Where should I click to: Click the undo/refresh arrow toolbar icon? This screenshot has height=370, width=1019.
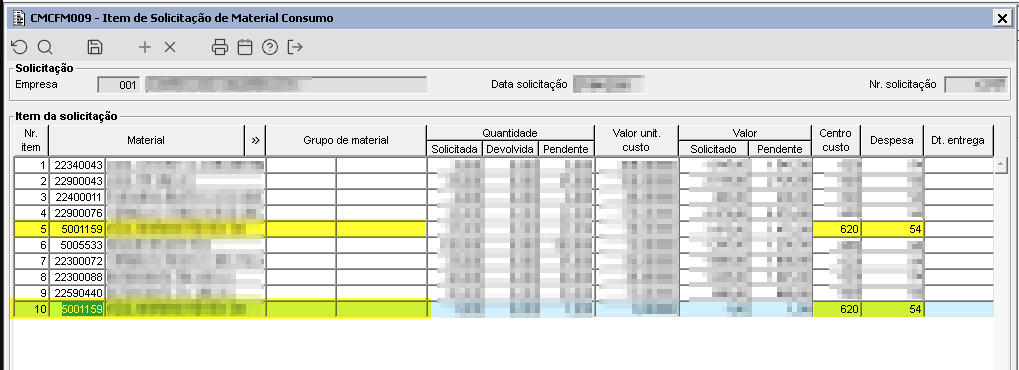19,47
